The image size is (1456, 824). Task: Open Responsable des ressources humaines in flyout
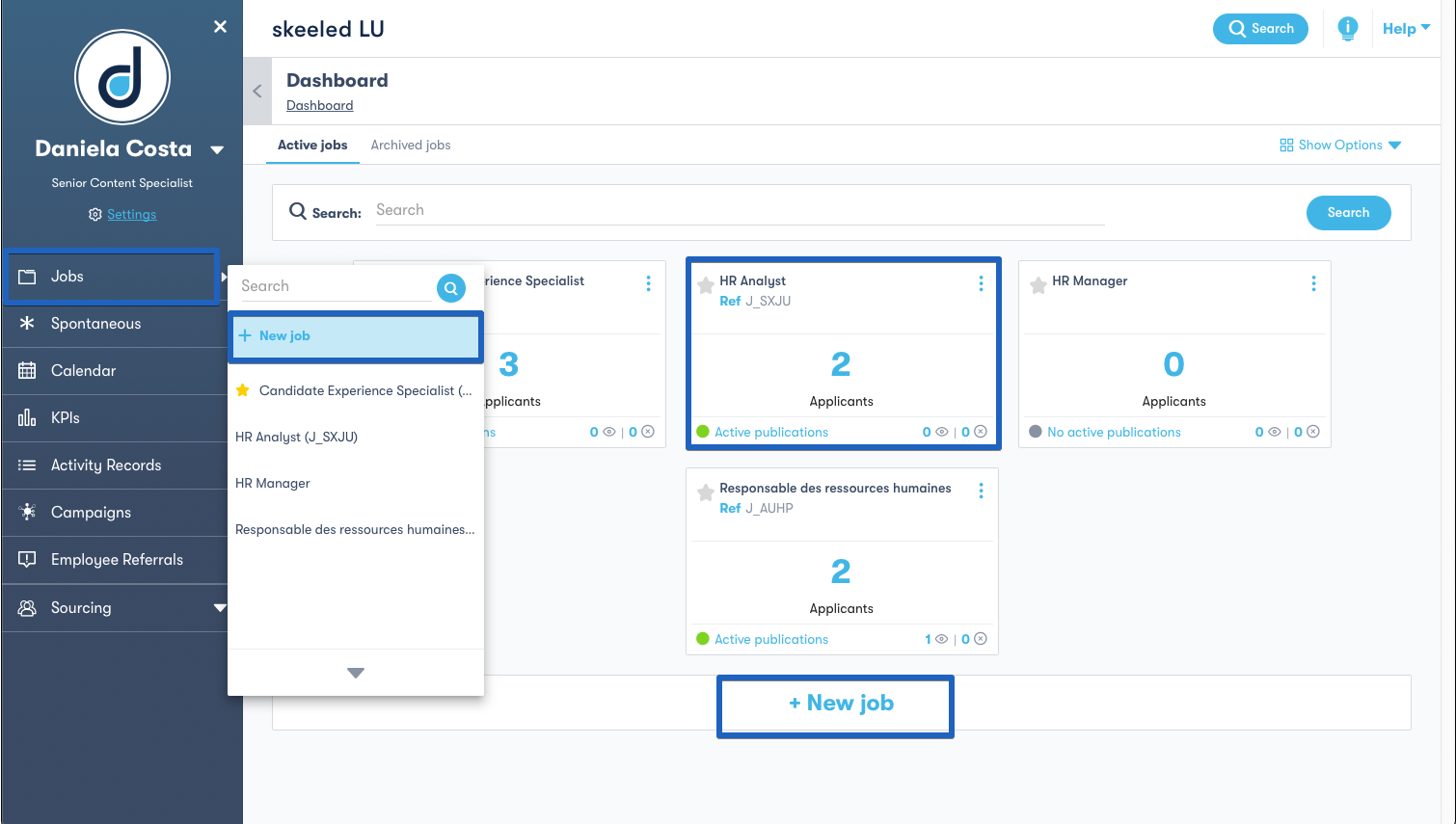pos(355,529)
